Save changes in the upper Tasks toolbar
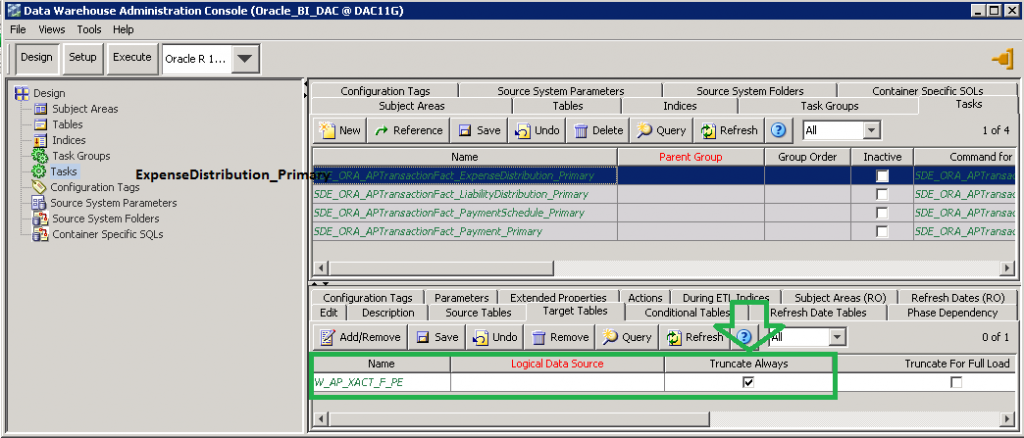Image resolution: width=1024 pixels, height=438 pixels. [479, 131]
